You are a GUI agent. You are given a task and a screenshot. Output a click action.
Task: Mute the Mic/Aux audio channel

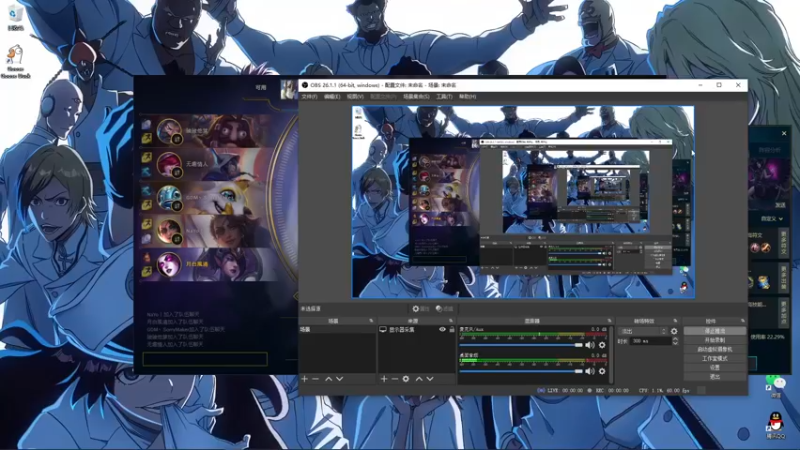pyautogui.click(x=590, y=345)
